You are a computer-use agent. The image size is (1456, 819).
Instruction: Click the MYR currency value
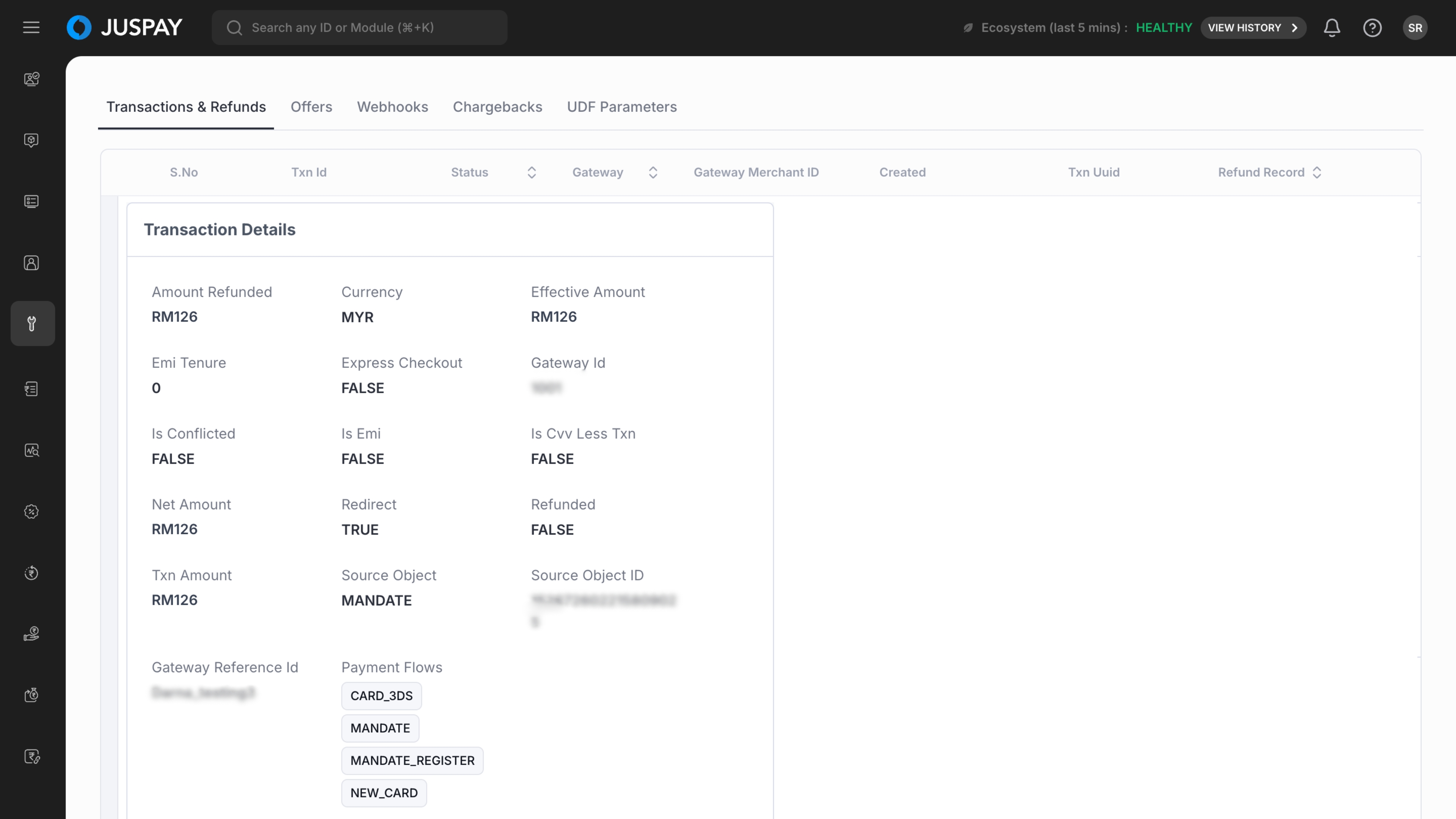(x=357, y=317)
